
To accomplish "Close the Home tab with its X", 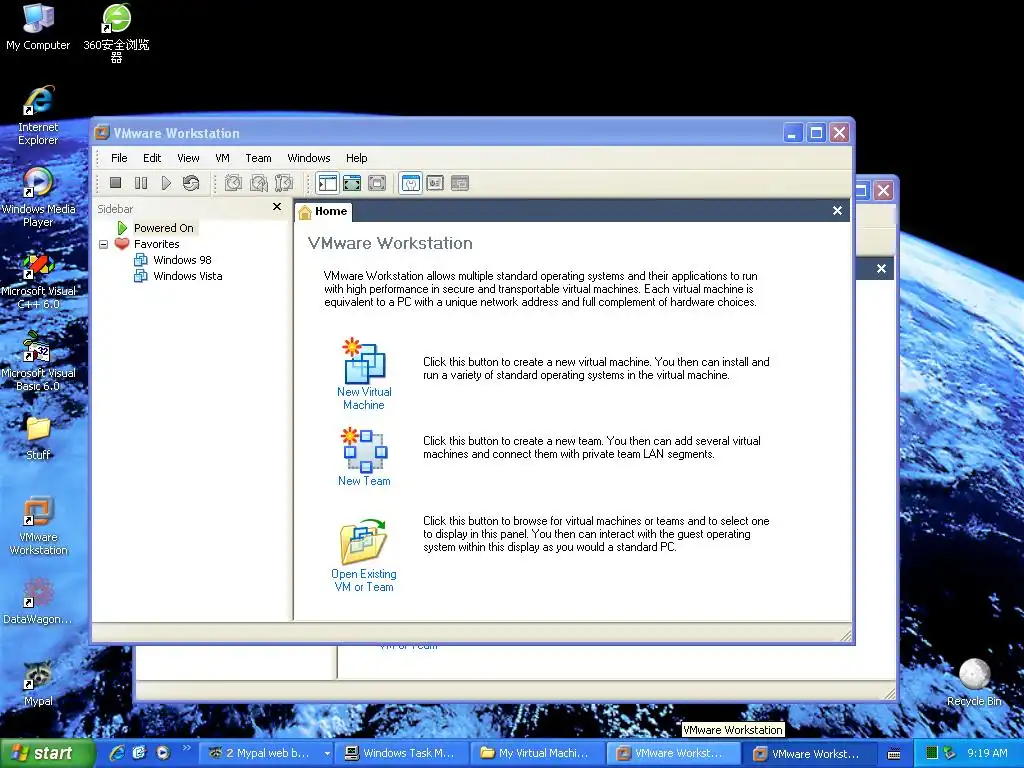I will tap(837, 210).
